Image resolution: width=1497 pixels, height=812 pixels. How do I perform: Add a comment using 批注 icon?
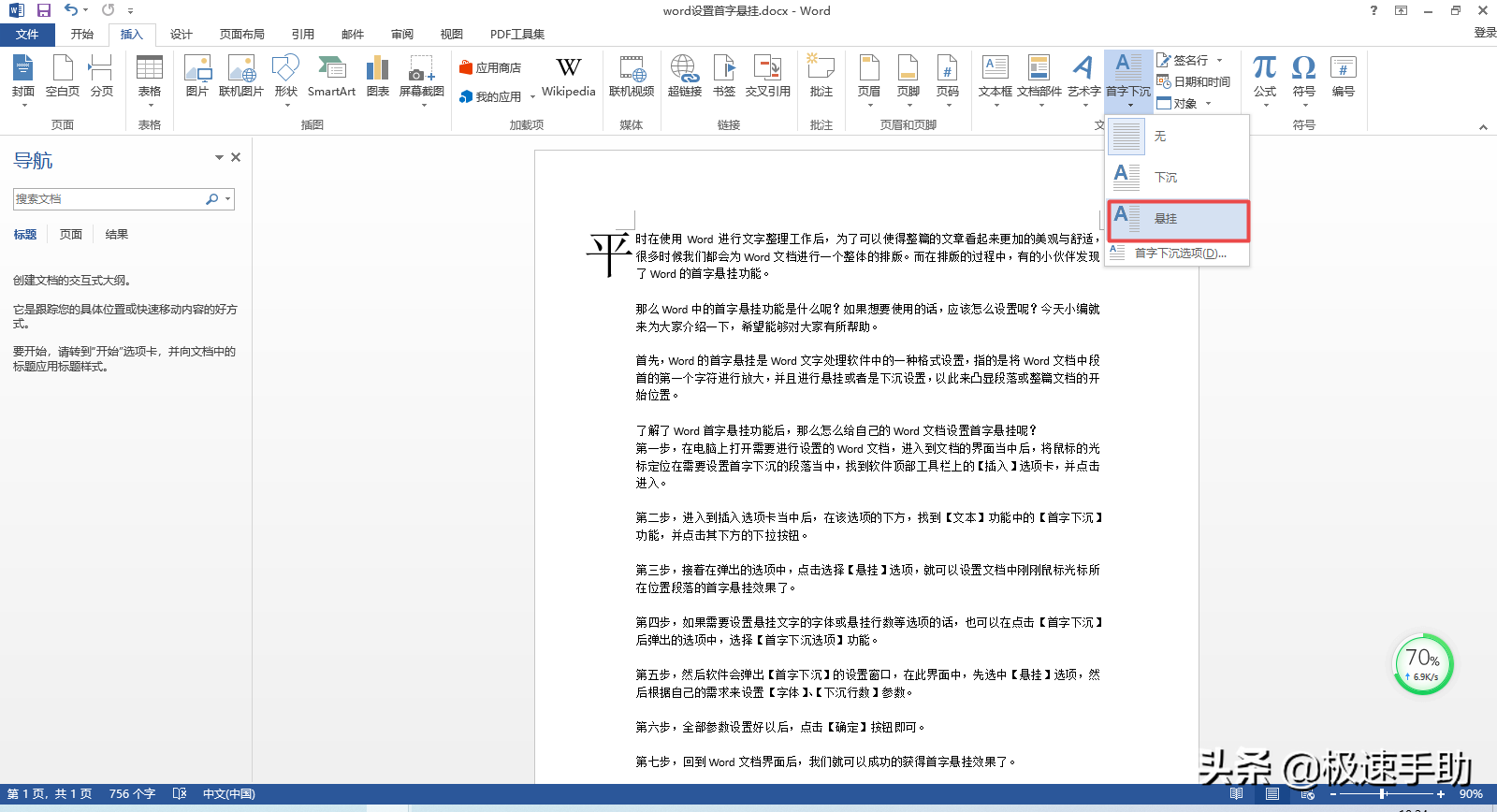[821, 76]
